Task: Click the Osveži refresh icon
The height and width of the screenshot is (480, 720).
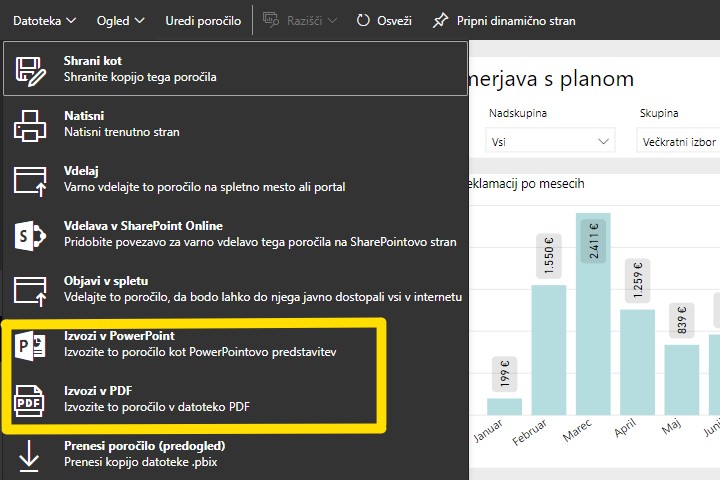Action: pyautogui.click(x=363, y=20)
